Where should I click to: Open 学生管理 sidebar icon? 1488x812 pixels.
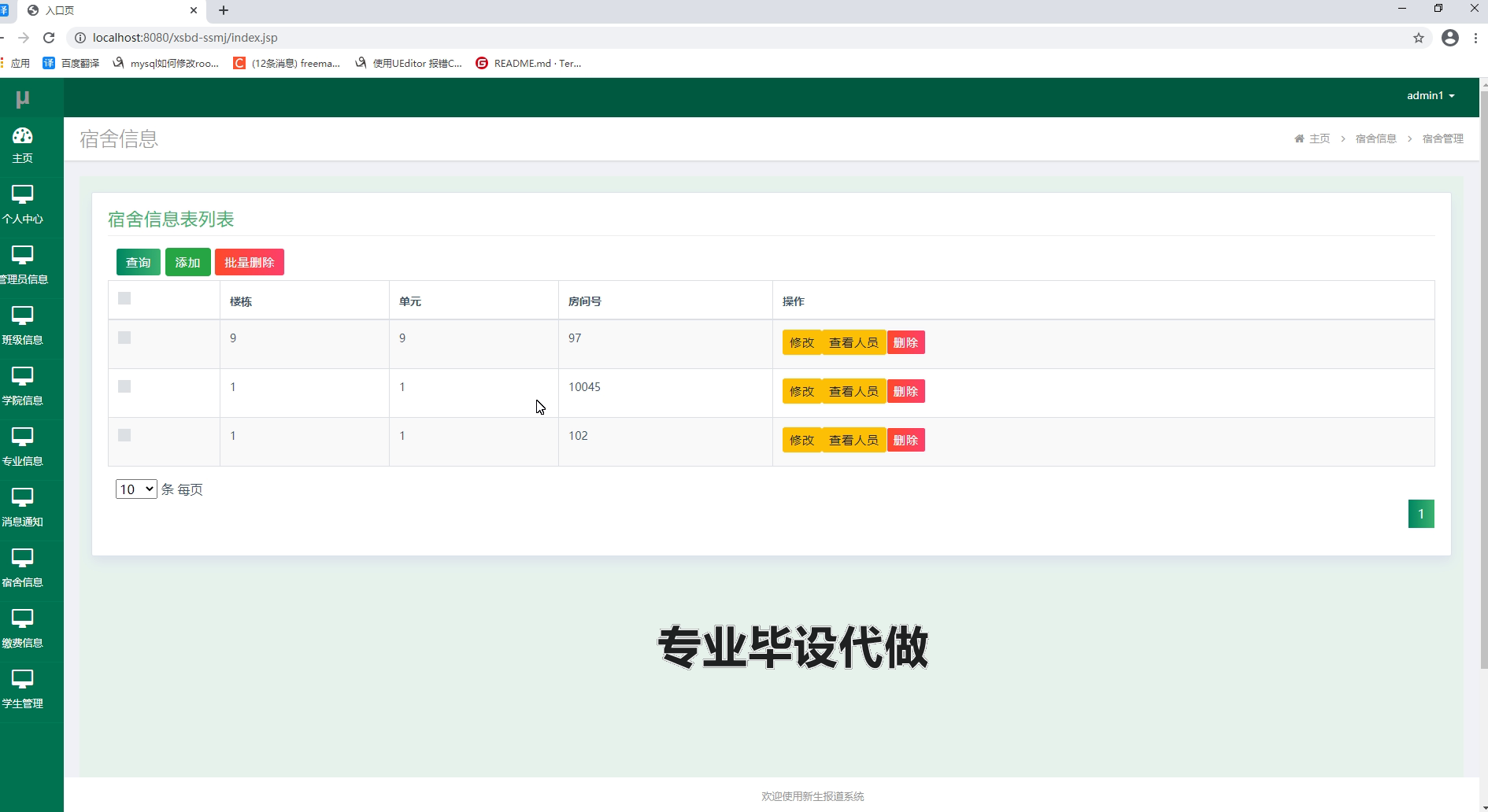pos(22,679)
